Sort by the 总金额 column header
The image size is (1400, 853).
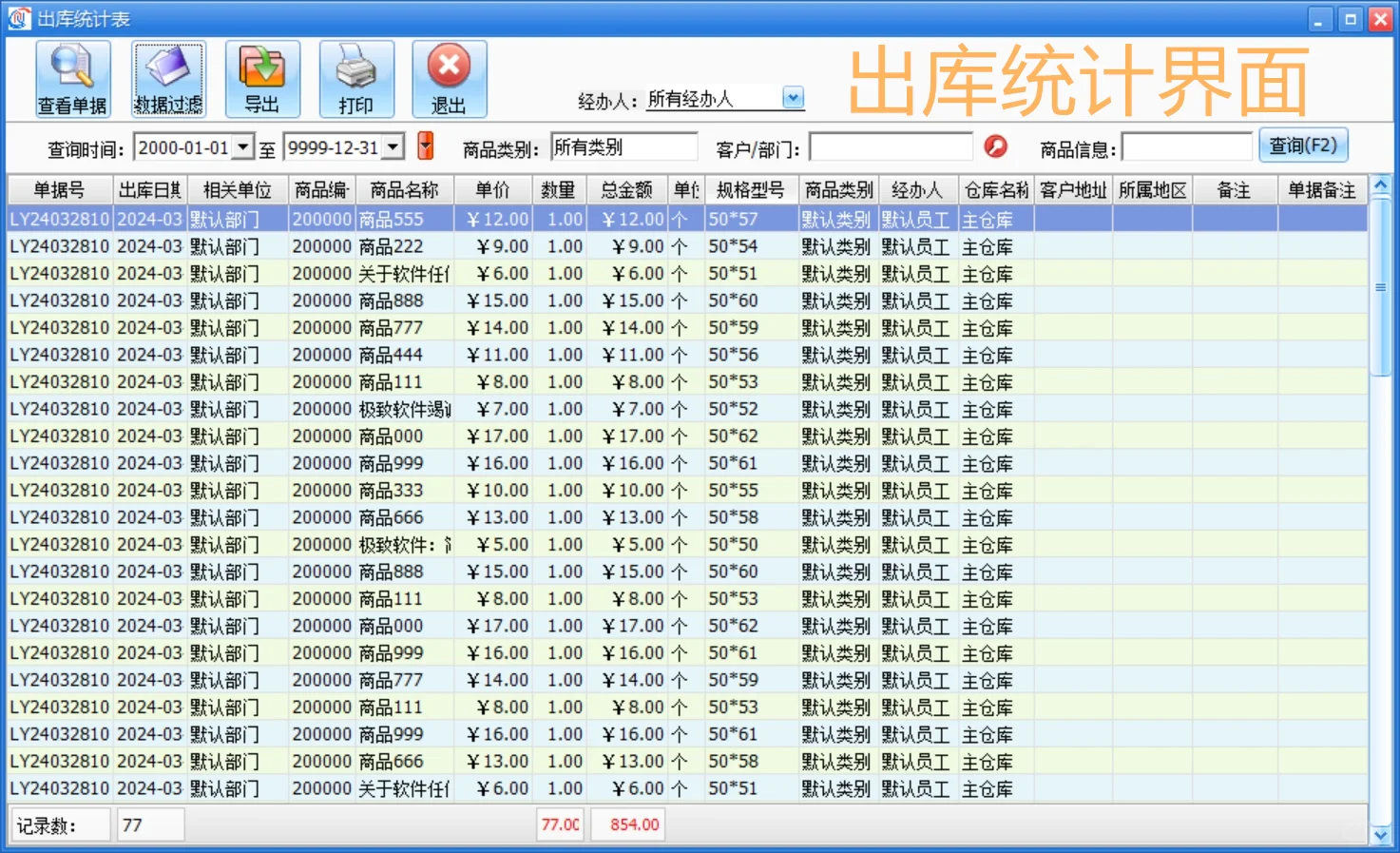tap(626, 189)
